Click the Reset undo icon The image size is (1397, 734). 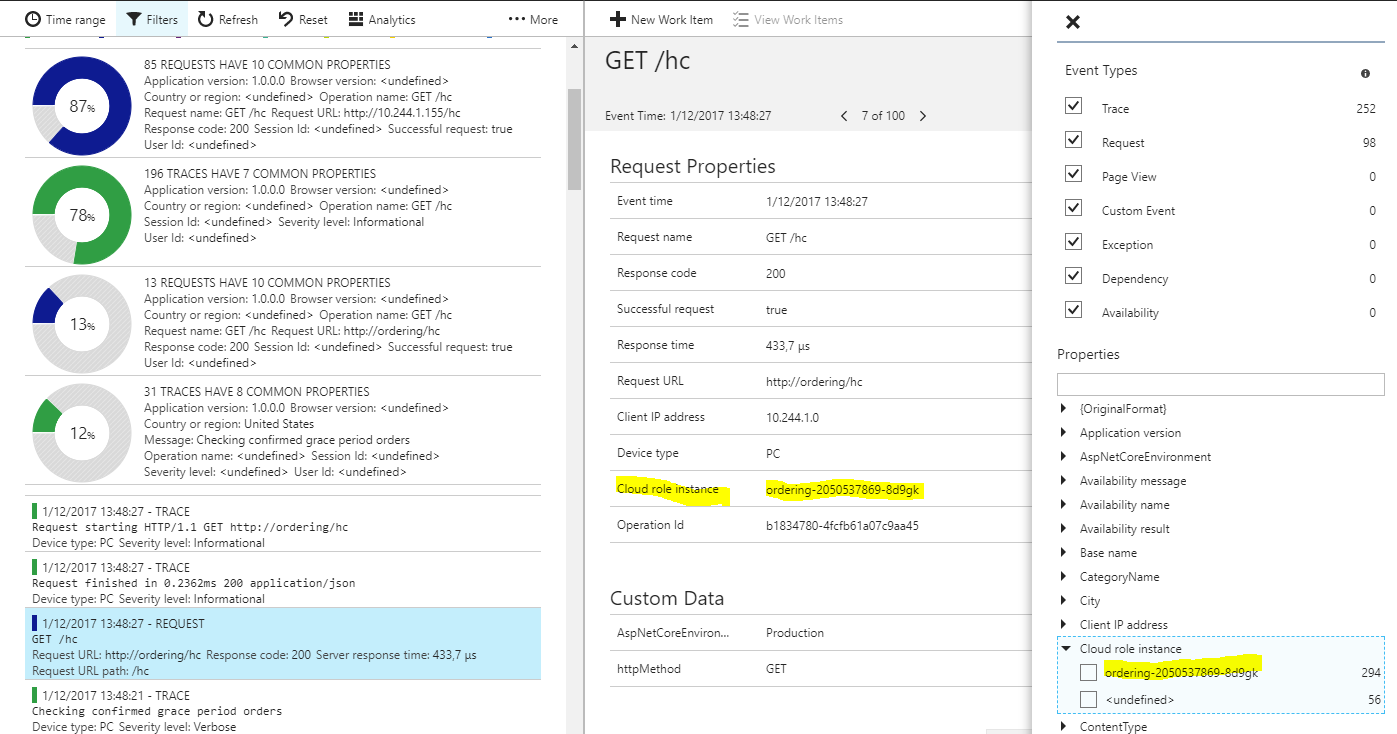point(285,19)
